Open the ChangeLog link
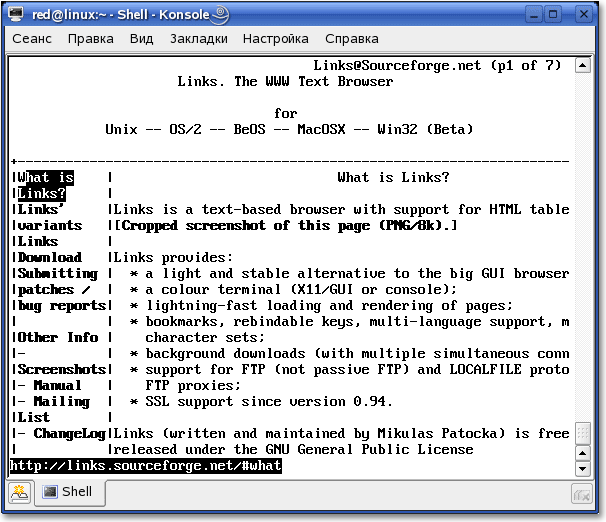The image size is (606, 522). tap(70, 434)
